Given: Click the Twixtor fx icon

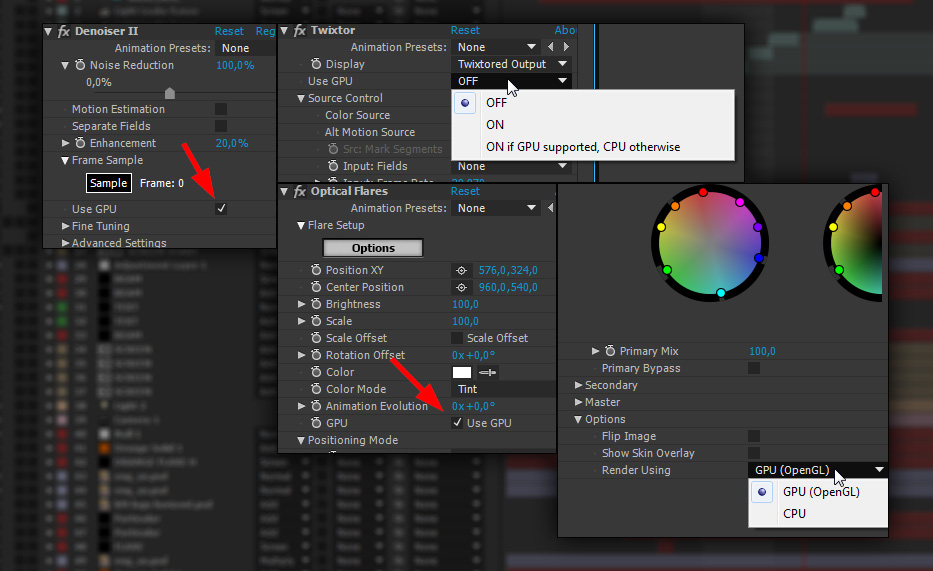Looking at the screenshot, I should (x=300, y=30).
